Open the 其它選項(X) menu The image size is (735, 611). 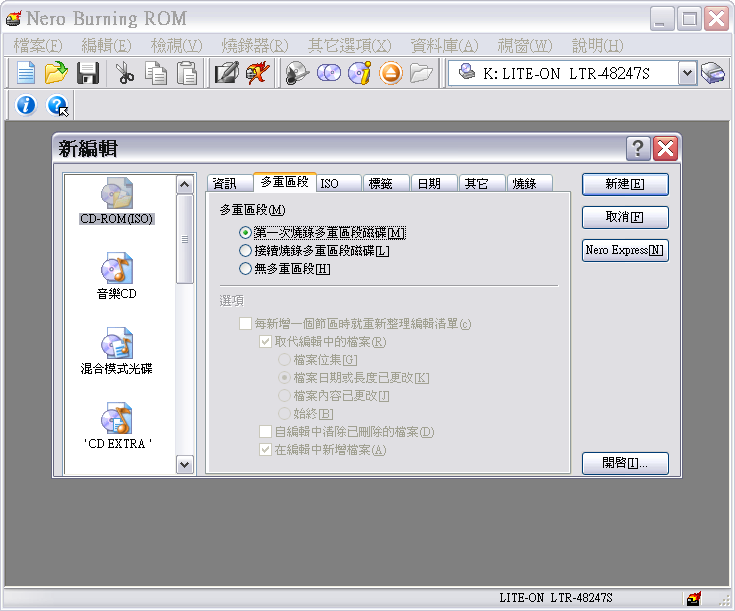(x=350, y=45)
